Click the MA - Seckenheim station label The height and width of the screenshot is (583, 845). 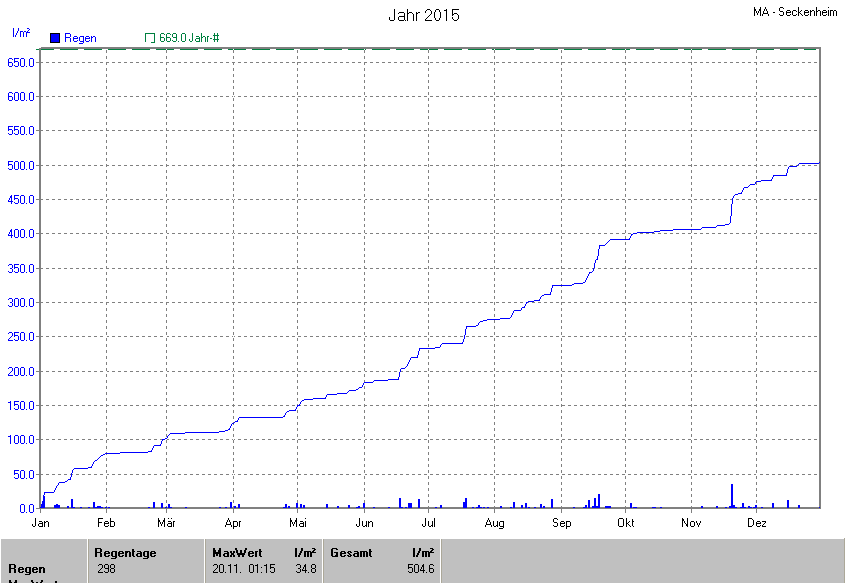point(795,12)
